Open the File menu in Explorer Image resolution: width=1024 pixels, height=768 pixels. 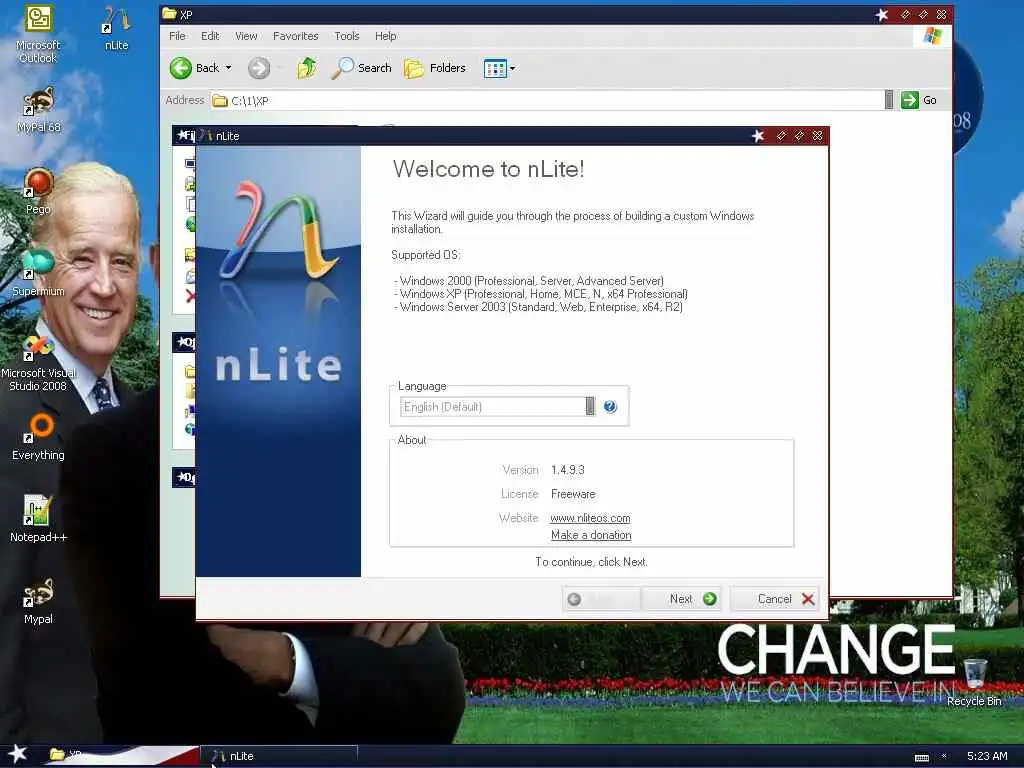click(x=177, y=36)
